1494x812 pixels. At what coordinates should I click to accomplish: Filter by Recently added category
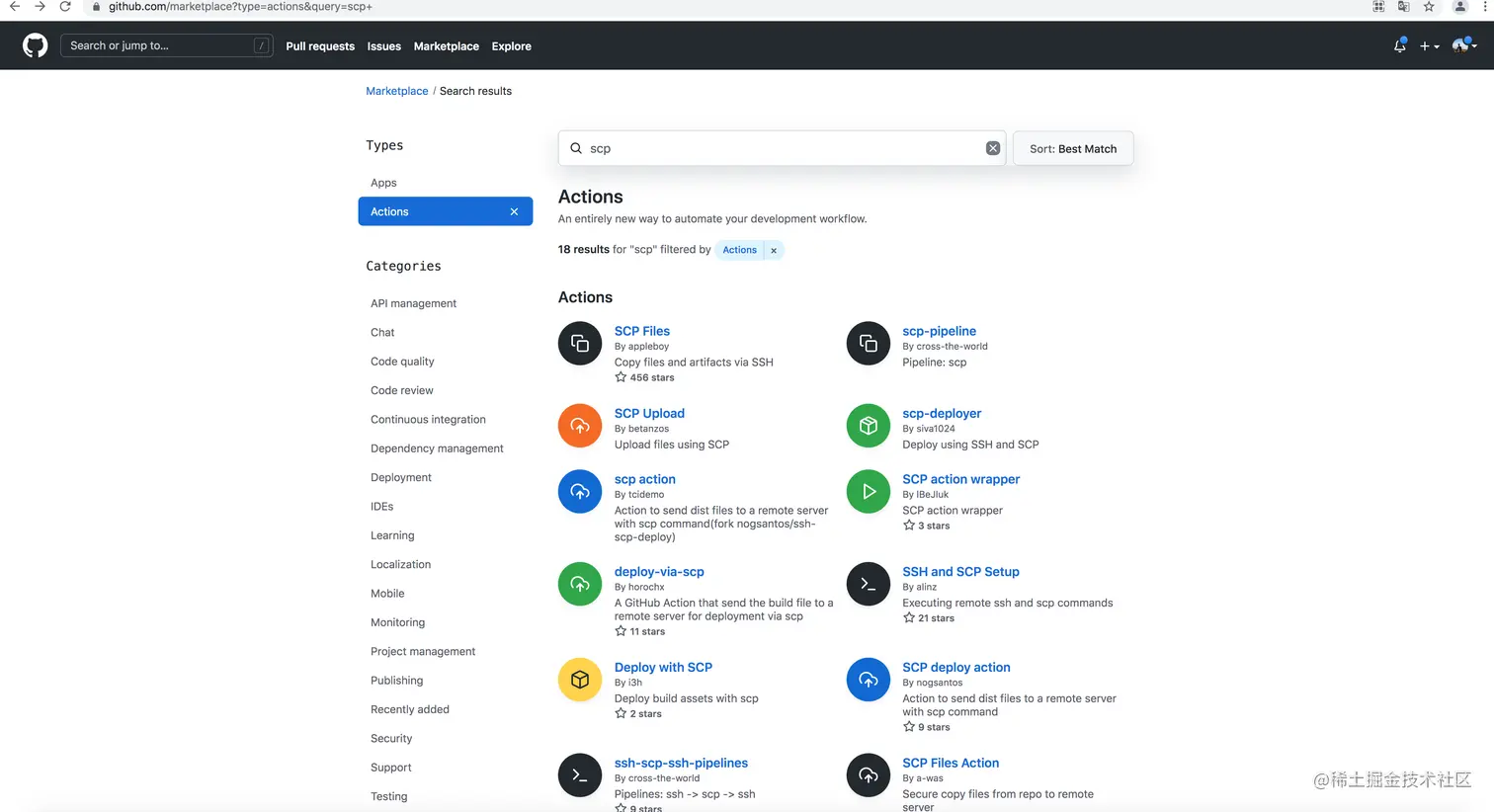410,709
